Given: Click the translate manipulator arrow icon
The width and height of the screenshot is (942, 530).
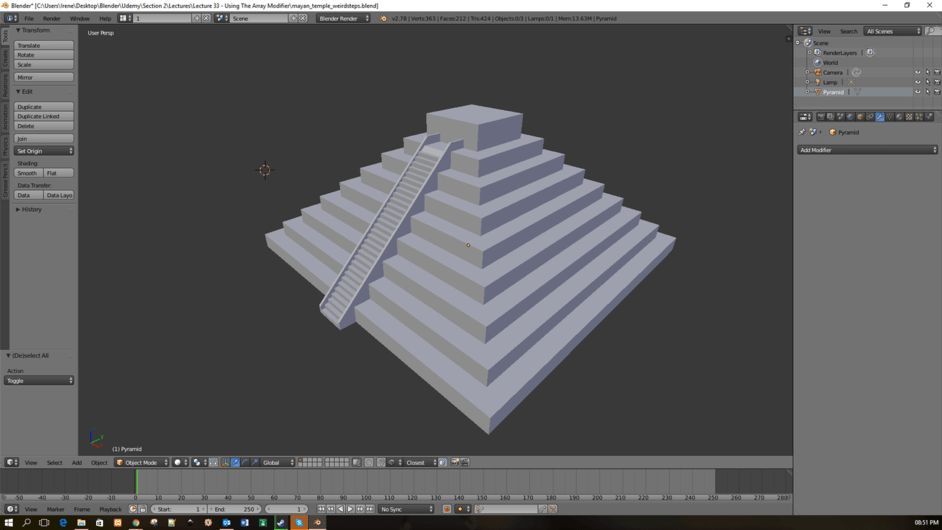Looking at the screenshot, I should [236, 463].
